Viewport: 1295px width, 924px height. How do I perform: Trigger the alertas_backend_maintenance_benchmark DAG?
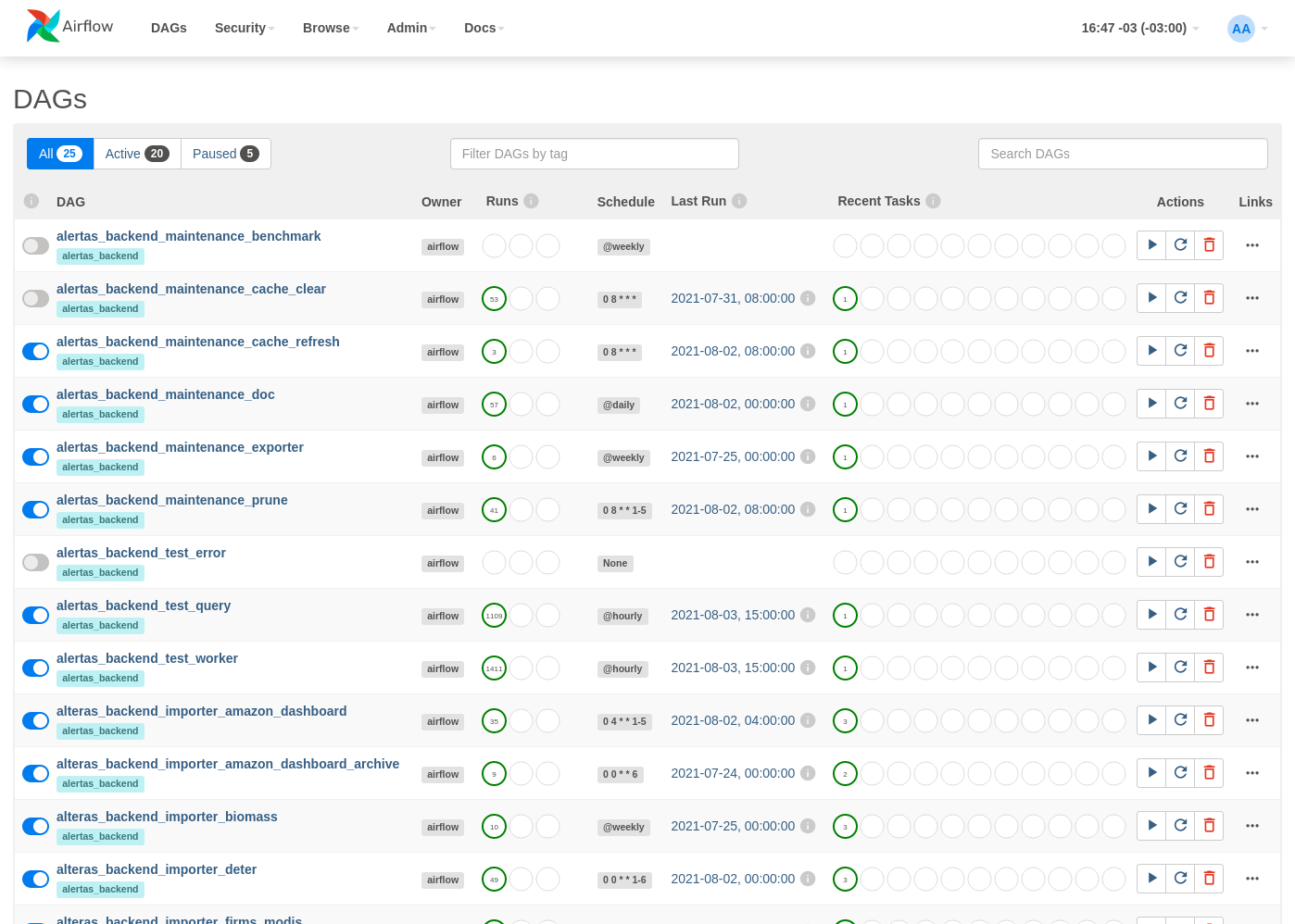pyautogui.click(x=1151, y=245)
